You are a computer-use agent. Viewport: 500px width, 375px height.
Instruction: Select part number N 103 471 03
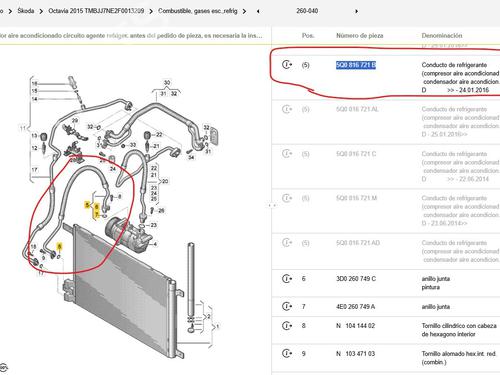coord(355,353)
